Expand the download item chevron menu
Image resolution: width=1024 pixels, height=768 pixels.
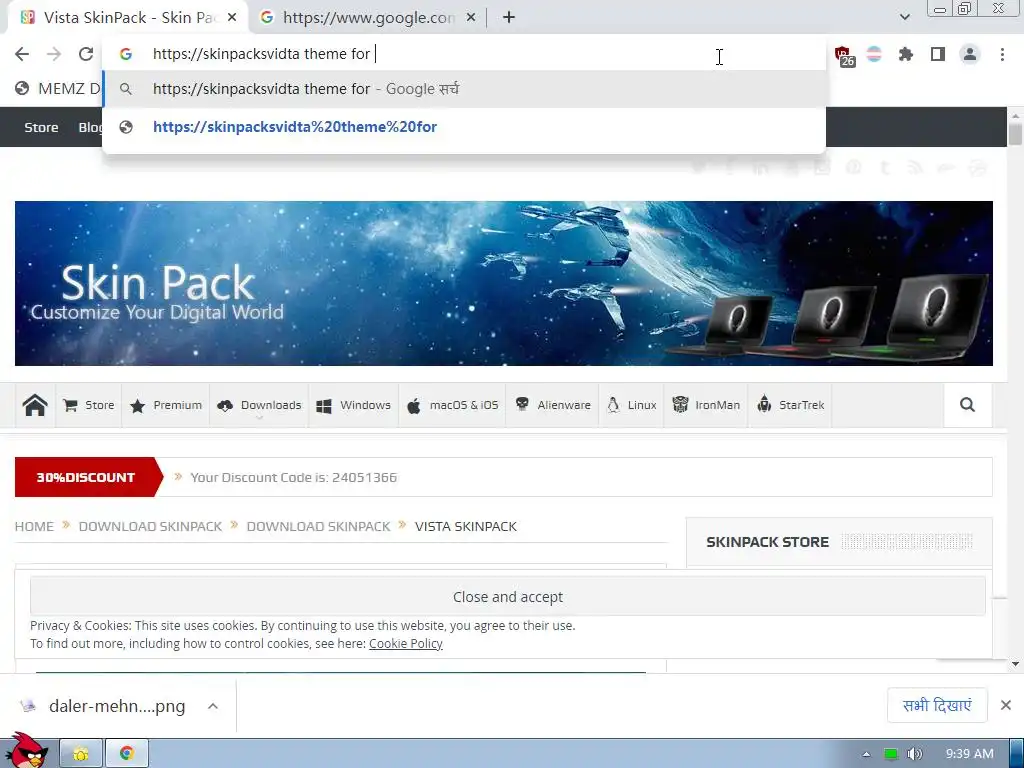(x=213, y=706)
